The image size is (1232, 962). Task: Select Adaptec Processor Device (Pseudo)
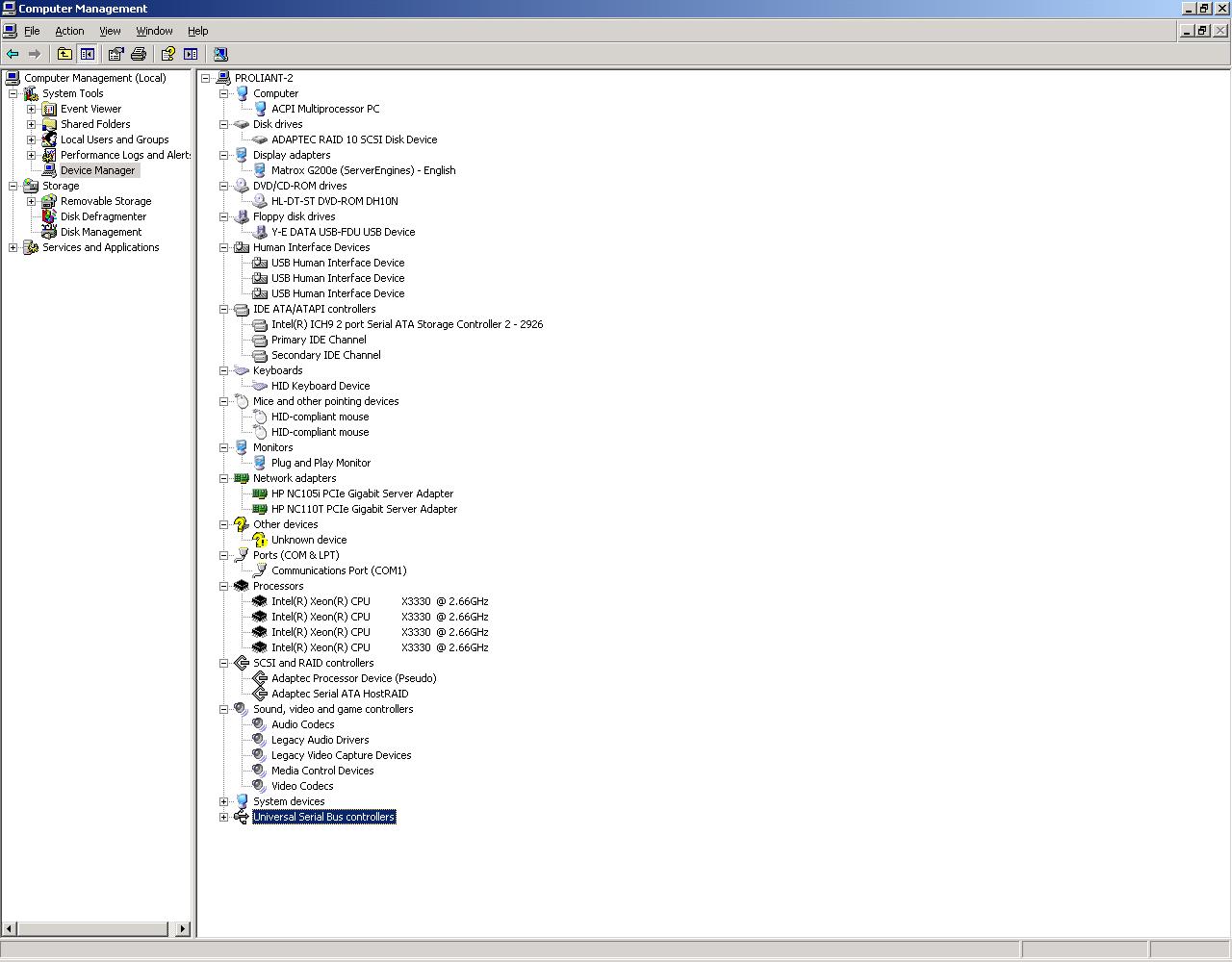pos(353,678)
